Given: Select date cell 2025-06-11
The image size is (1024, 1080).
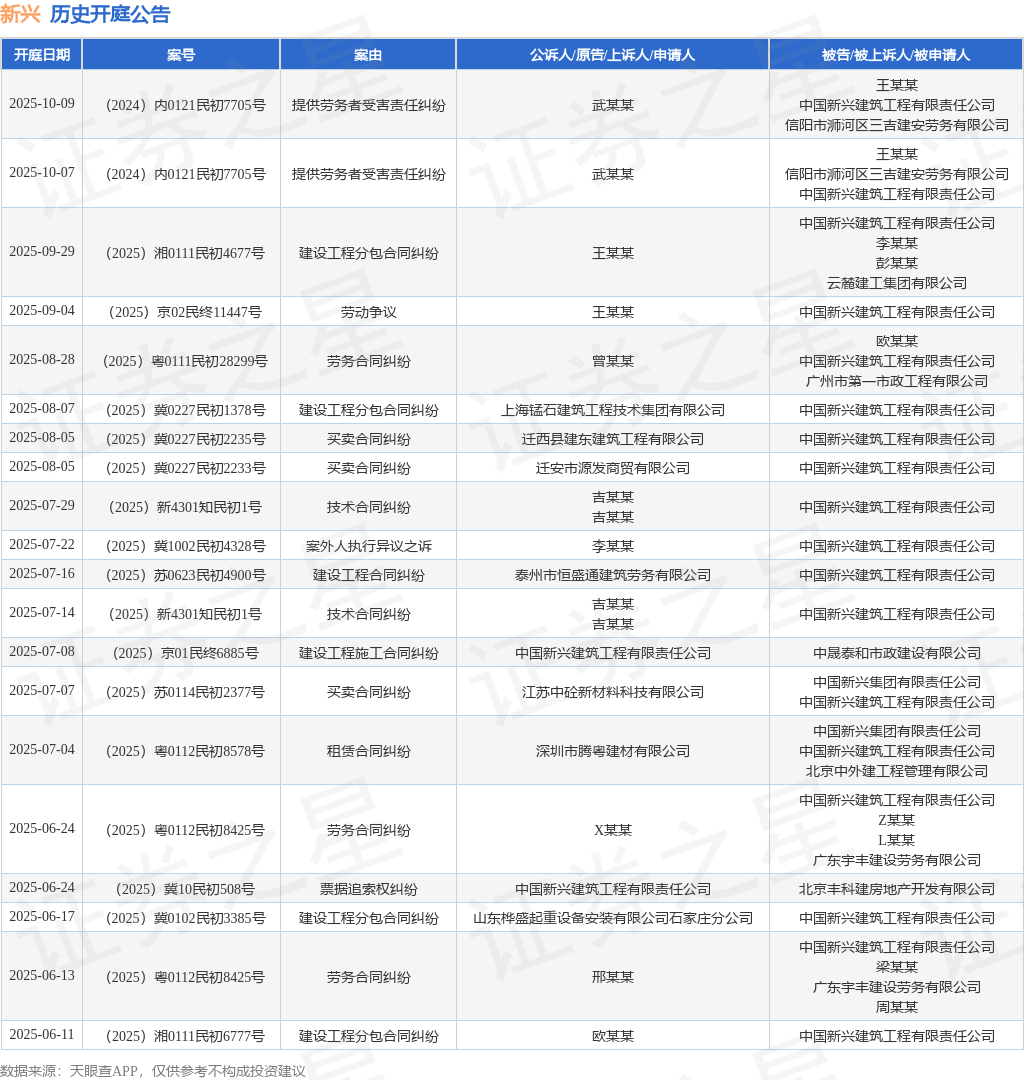Looking at the screenshot, I should click(x=42, y=1035).
